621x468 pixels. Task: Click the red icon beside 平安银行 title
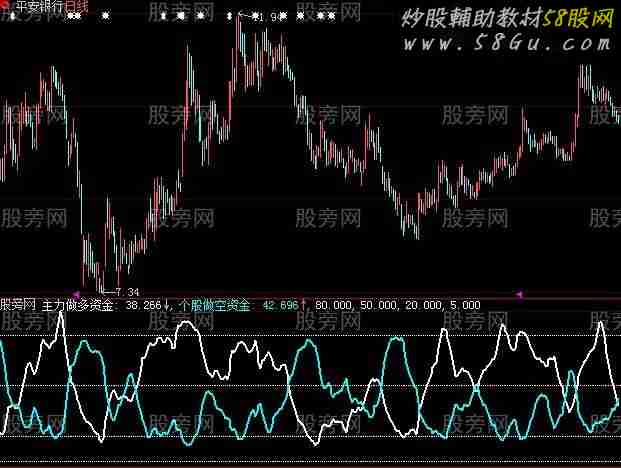(x=6, y=4)
